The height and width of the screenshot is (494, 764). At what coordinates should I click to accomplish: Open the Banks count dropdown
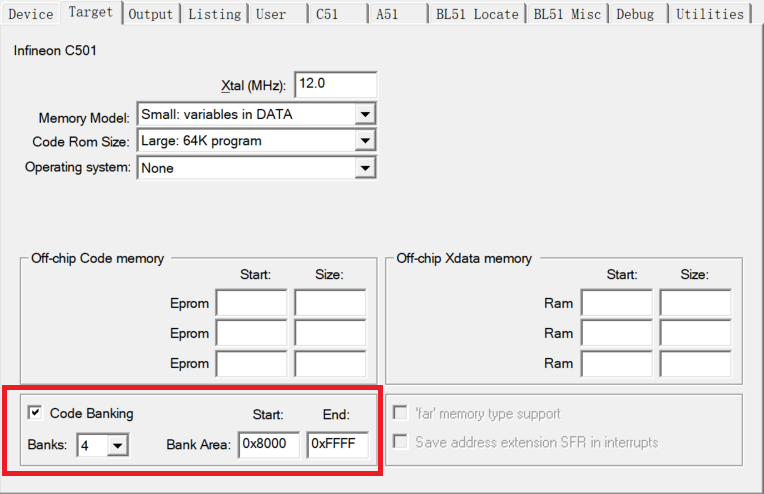pyautogui.click(x=118, y=445)
